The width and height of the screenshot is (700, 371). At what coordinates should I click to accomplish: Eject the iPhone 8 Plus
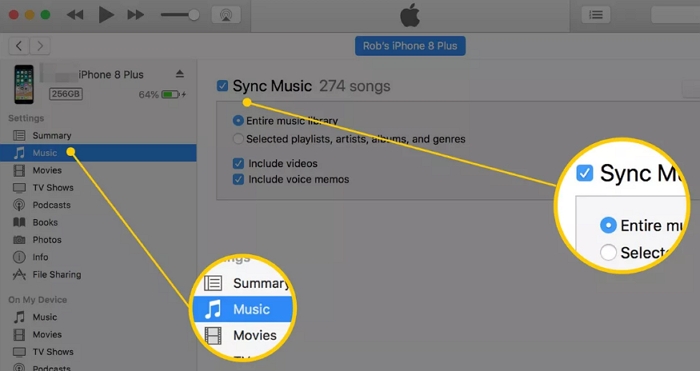pyautogui.click(x=180, y=74)
